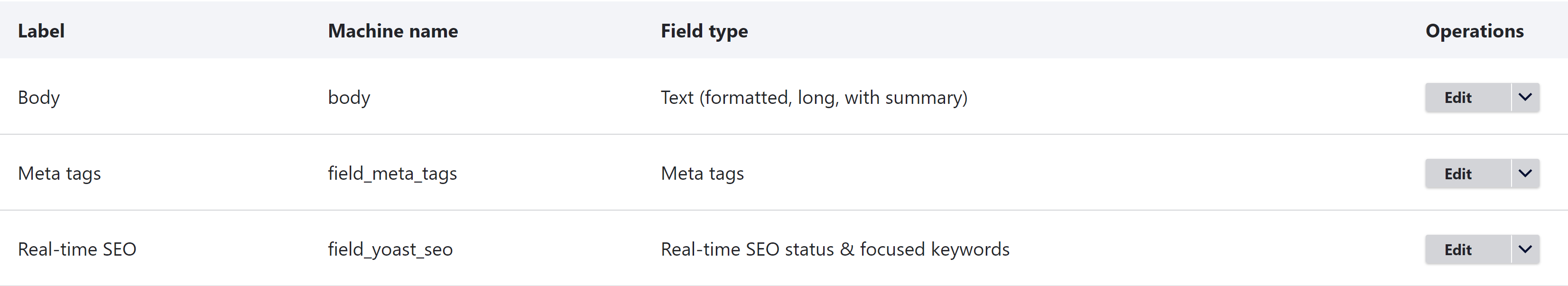Click the Text (formatted, long, with summary) type
This screenshot has height=286, width=1568.
(815, 97)
